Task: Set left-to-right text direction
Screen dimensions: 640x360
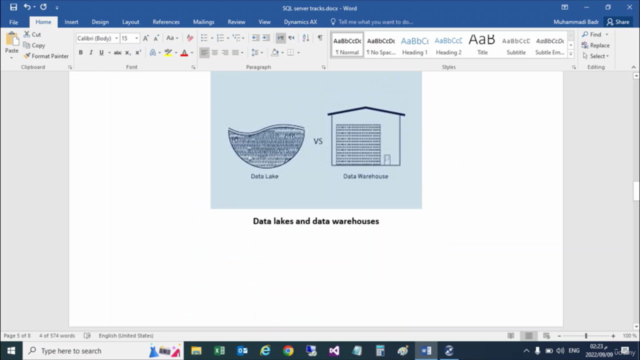Action: pos(280,38)
